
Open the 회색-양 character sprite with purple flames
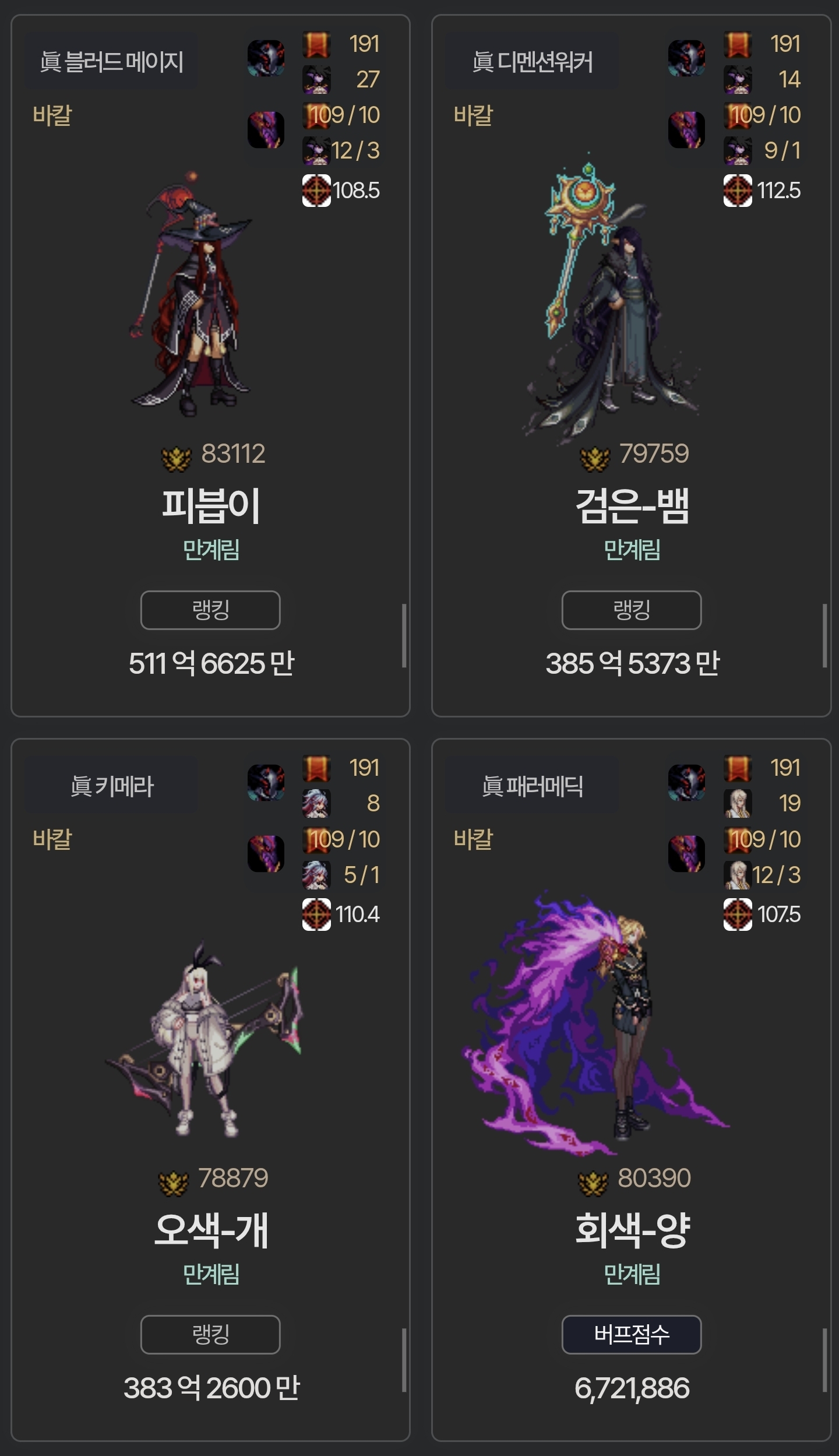coord(594,1023)
